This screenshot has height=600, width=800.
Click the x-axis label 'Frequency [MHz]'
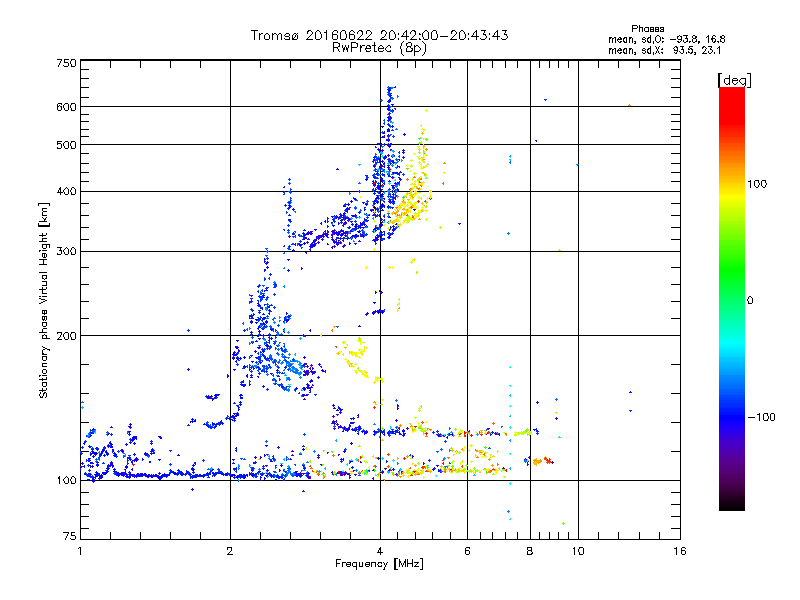coord(379,564)
